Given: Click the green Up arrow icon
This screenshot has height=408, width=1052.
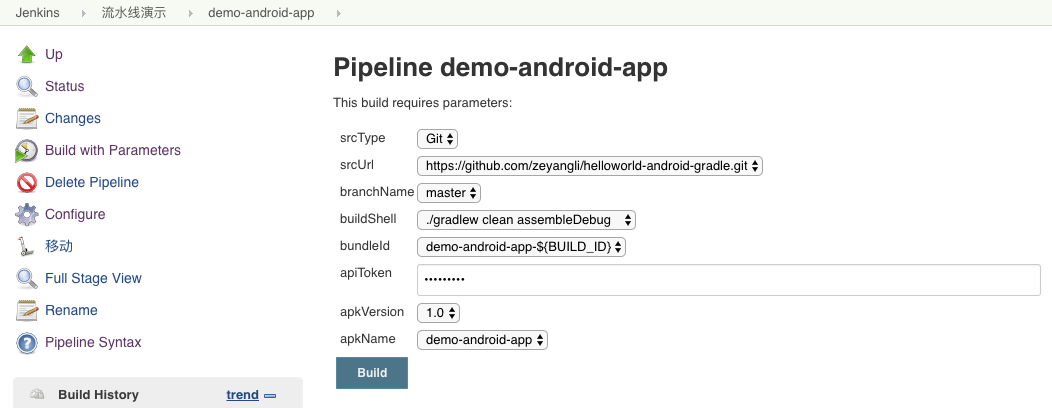Looking at the screenshot, I should coord(27,54).
